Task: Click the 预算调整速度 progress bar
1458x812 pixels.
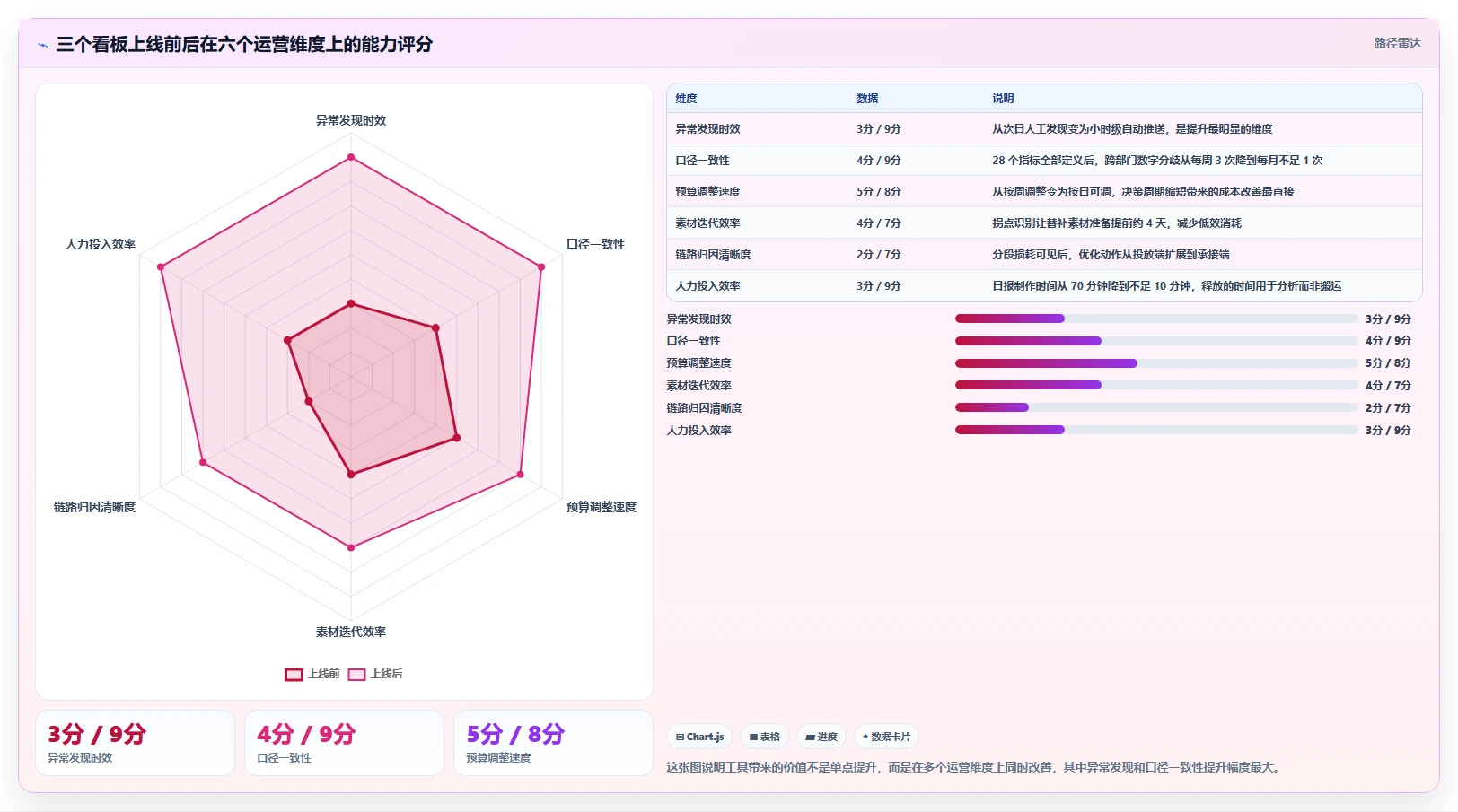Action: [1156, 363]
